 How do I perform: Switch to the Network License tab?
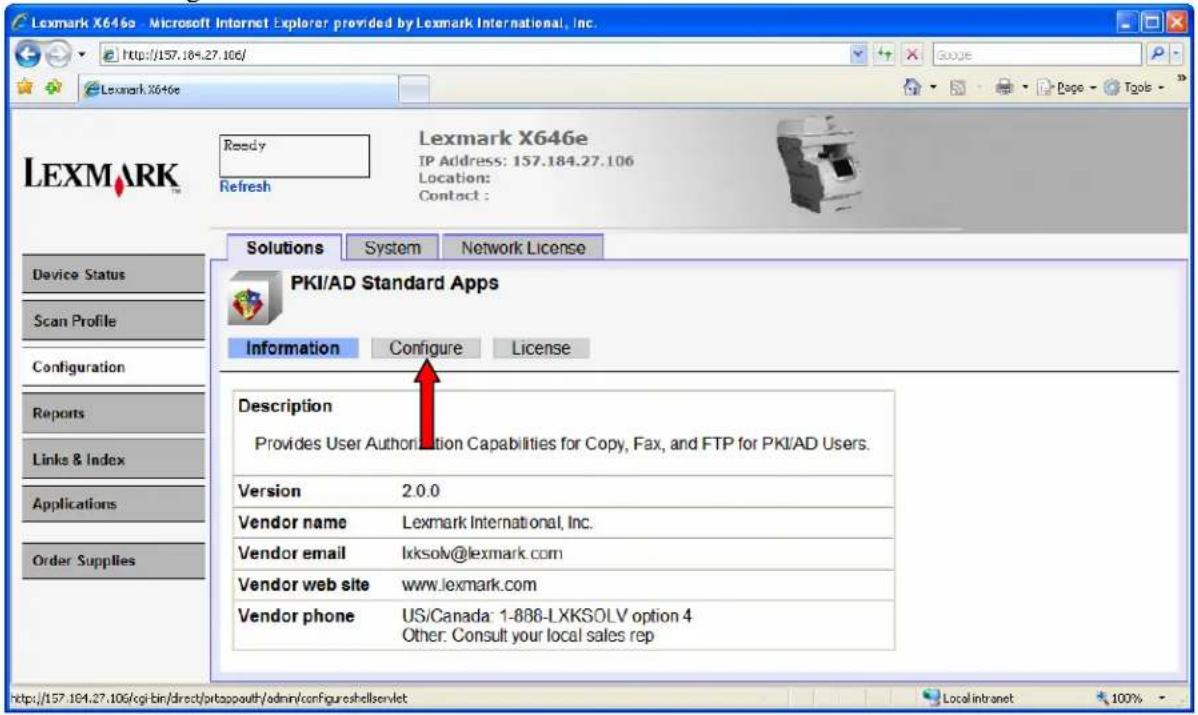(x=523, y=248)
